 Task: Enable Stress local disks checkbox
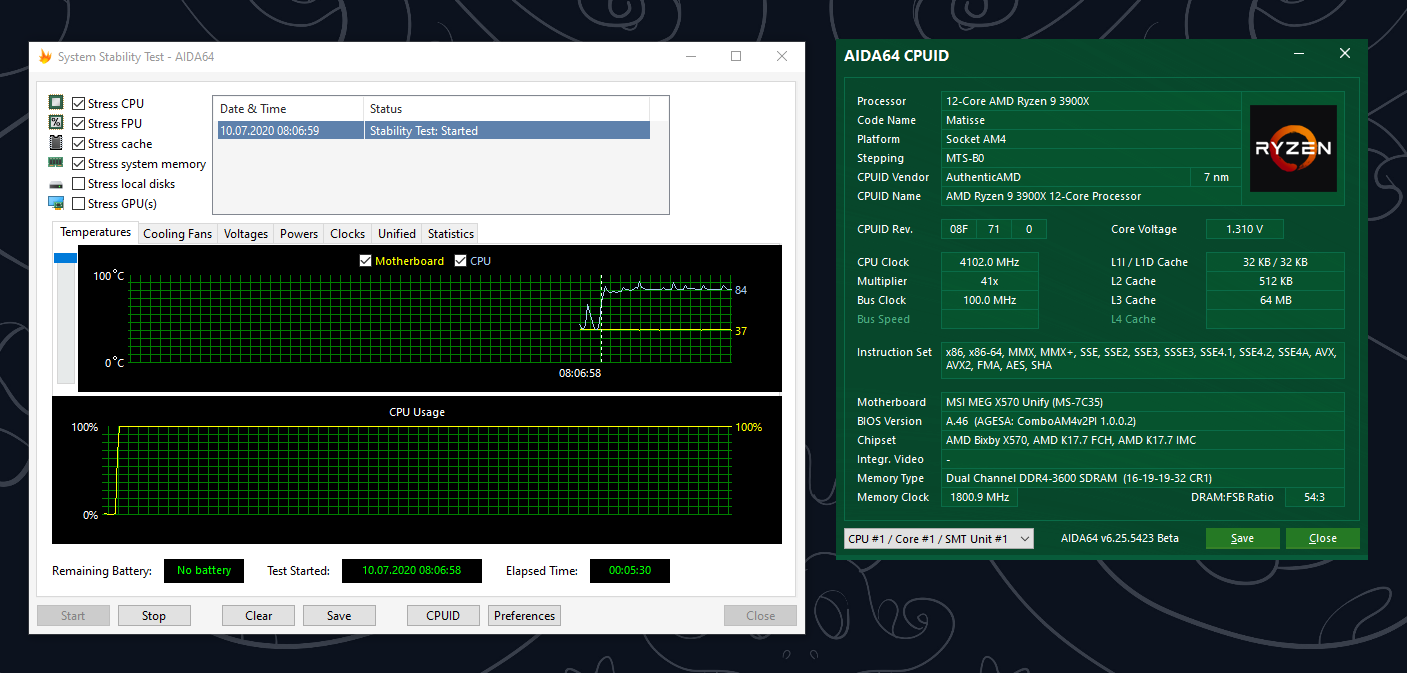click(x=78, y=184)
